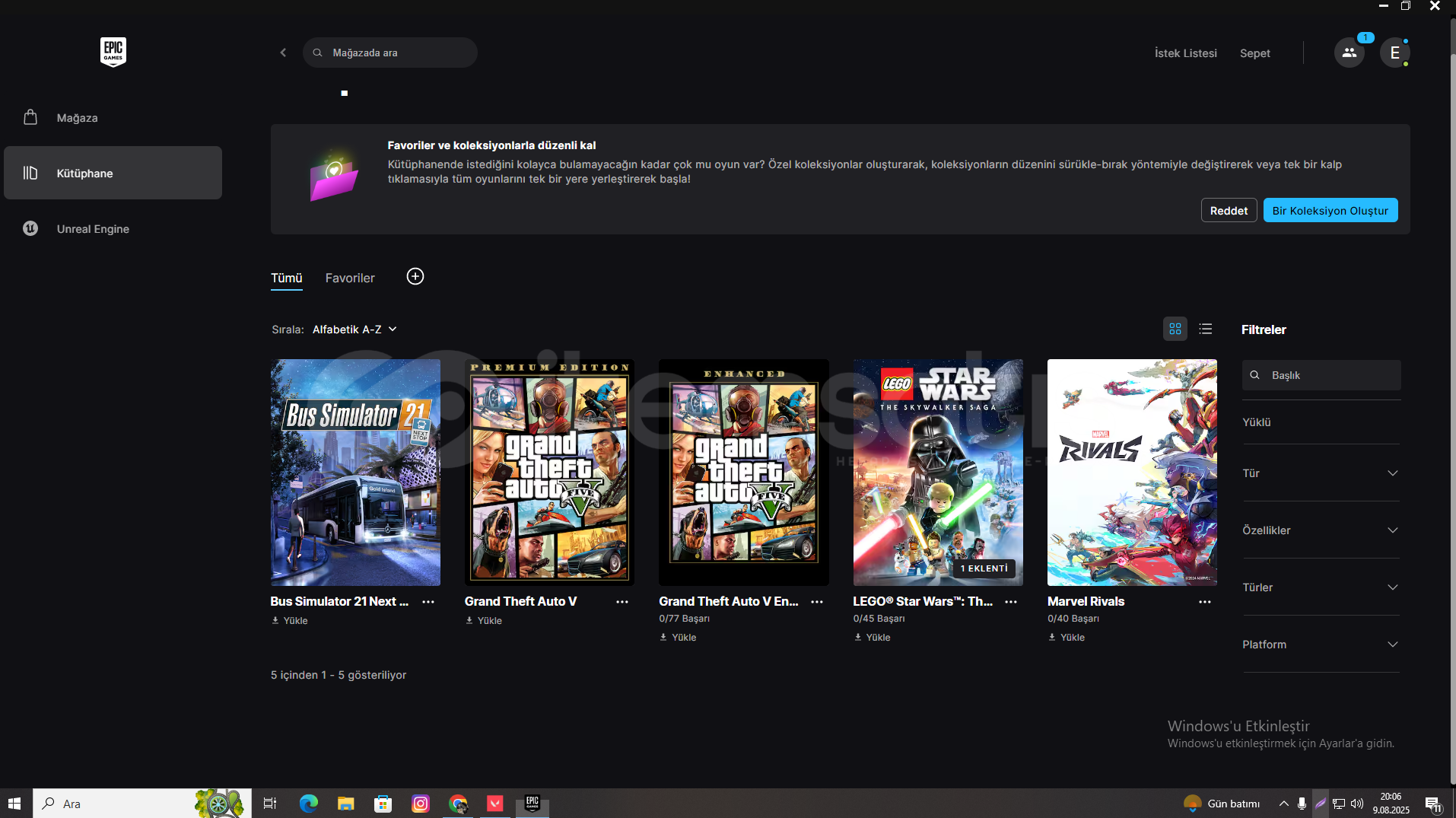The height and width of the screenshot is (818, 1456).
Task: Open GTA V Enhanced more options
Action: pos(817,601)
